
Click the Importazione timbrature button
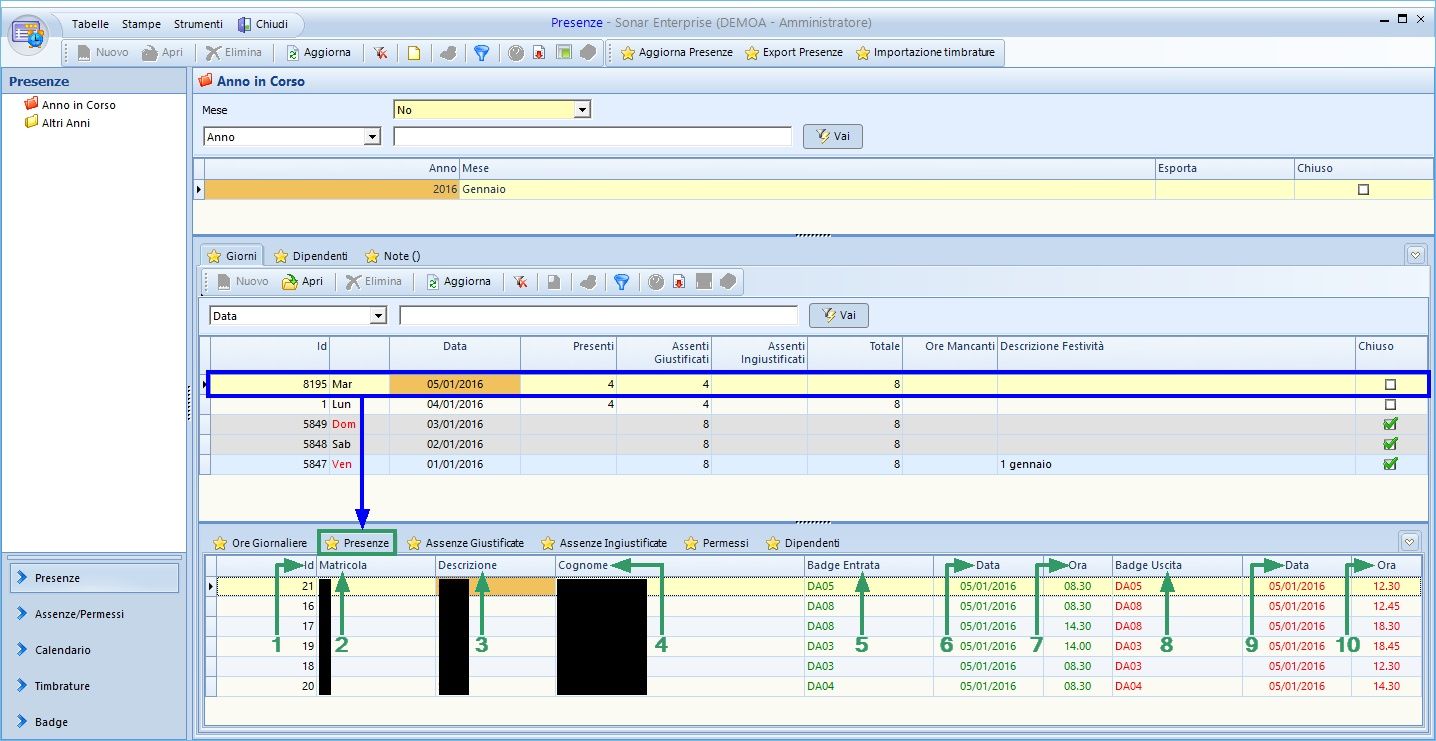point(925,53)
